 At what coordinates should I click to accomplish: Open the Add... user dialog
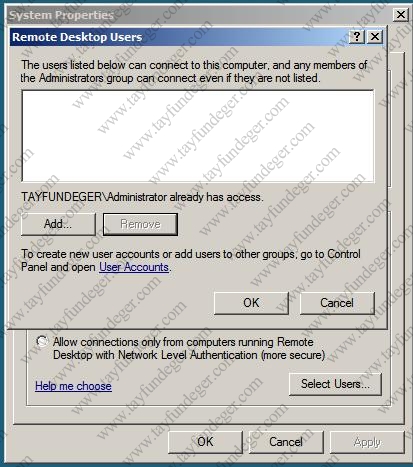[58, 224]
